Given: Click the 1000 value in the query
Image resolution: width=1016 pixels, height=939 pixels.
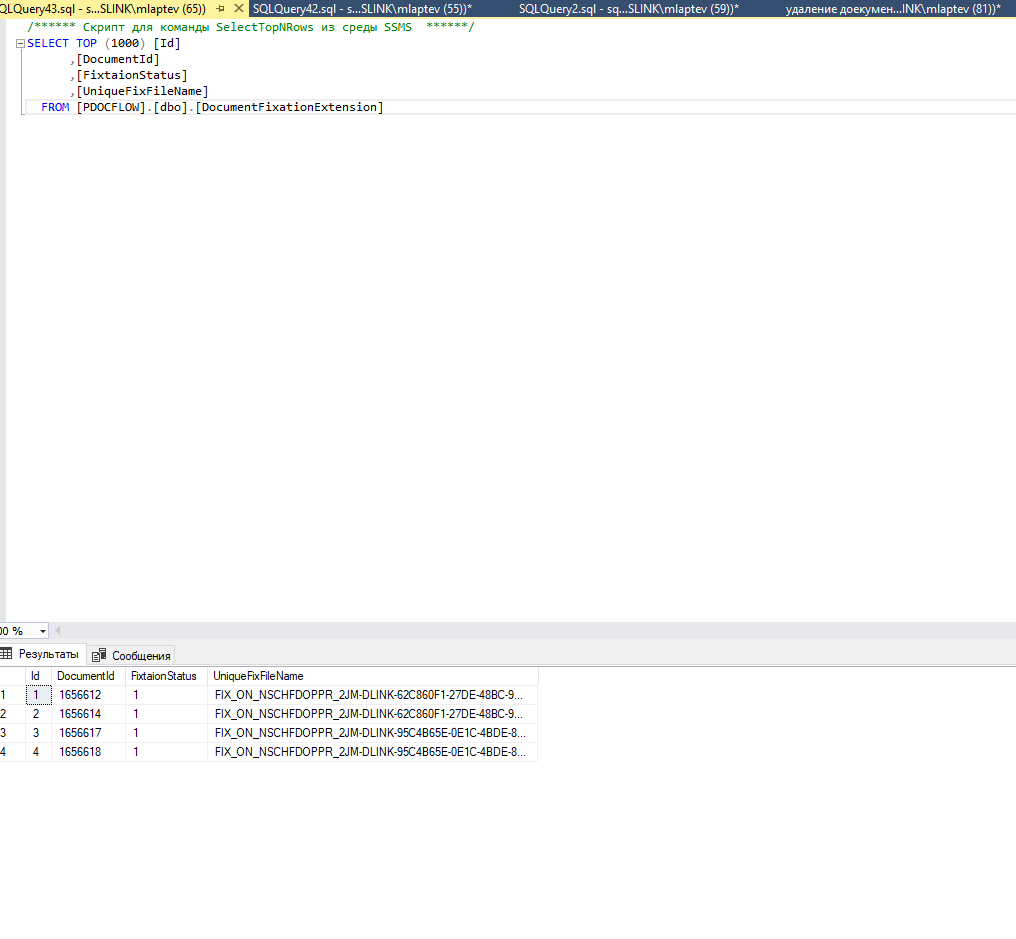Looking at the screenshot, I should pos(125,43).
